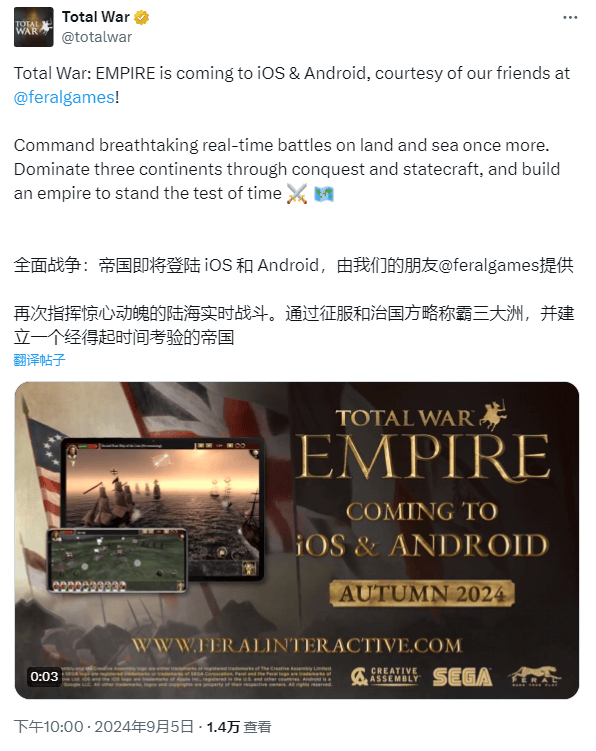
Task: Click the 0:03 video duration badge
Action: (x=44, y=676)
